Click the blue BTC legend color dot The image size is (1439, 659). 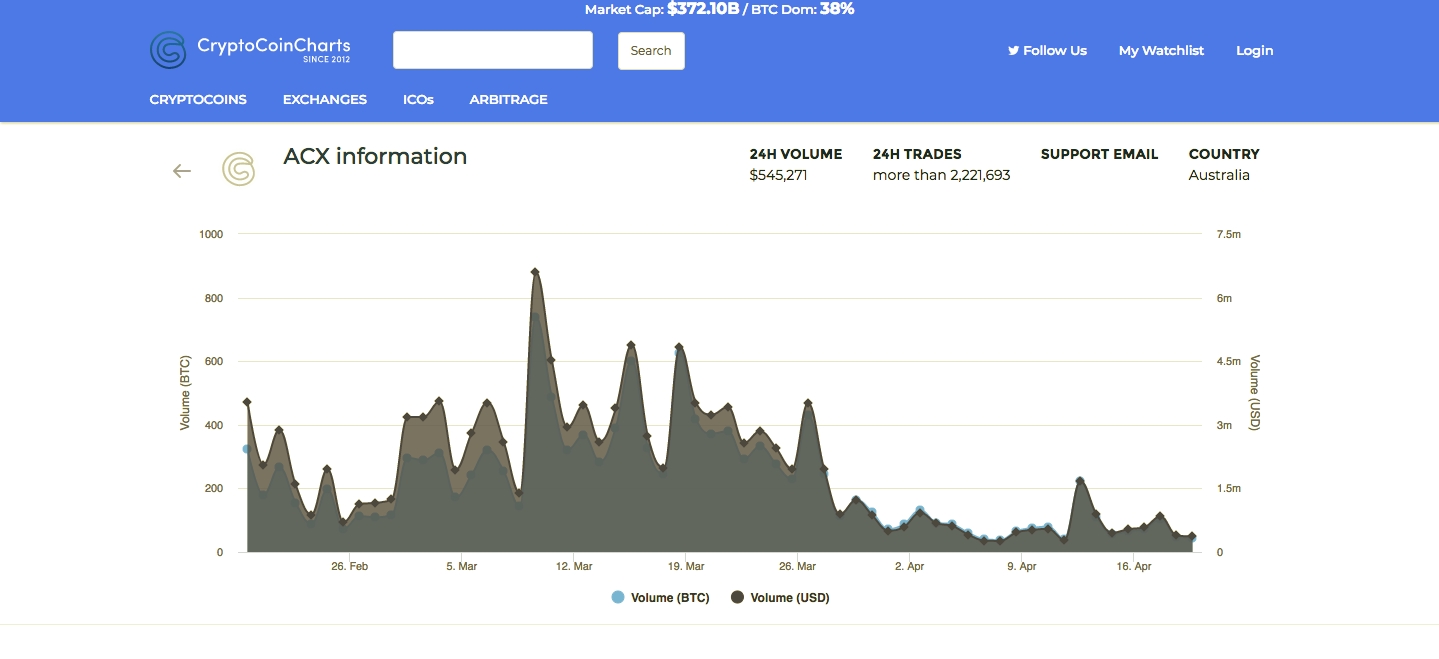click(x=618, y=598)
